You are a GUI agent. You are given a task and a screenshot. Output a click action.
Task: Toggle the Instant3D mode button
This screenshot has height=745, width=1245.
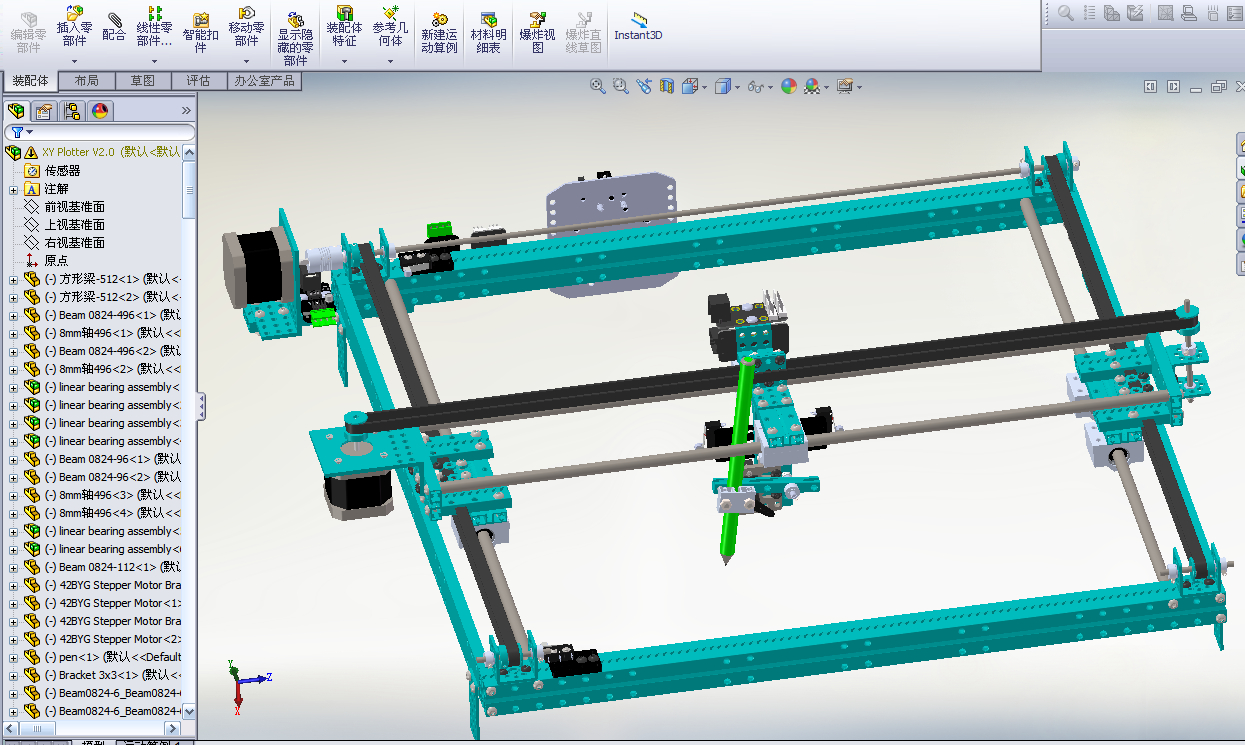point(638,26)
